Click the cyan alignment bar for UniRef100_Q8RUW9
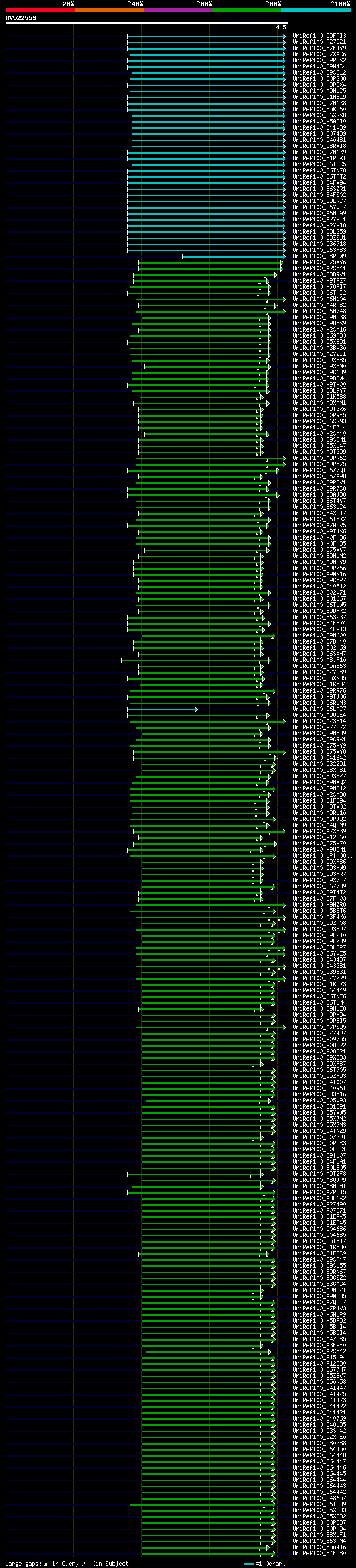Screen dimensions: 356x1568 [234, 256]
